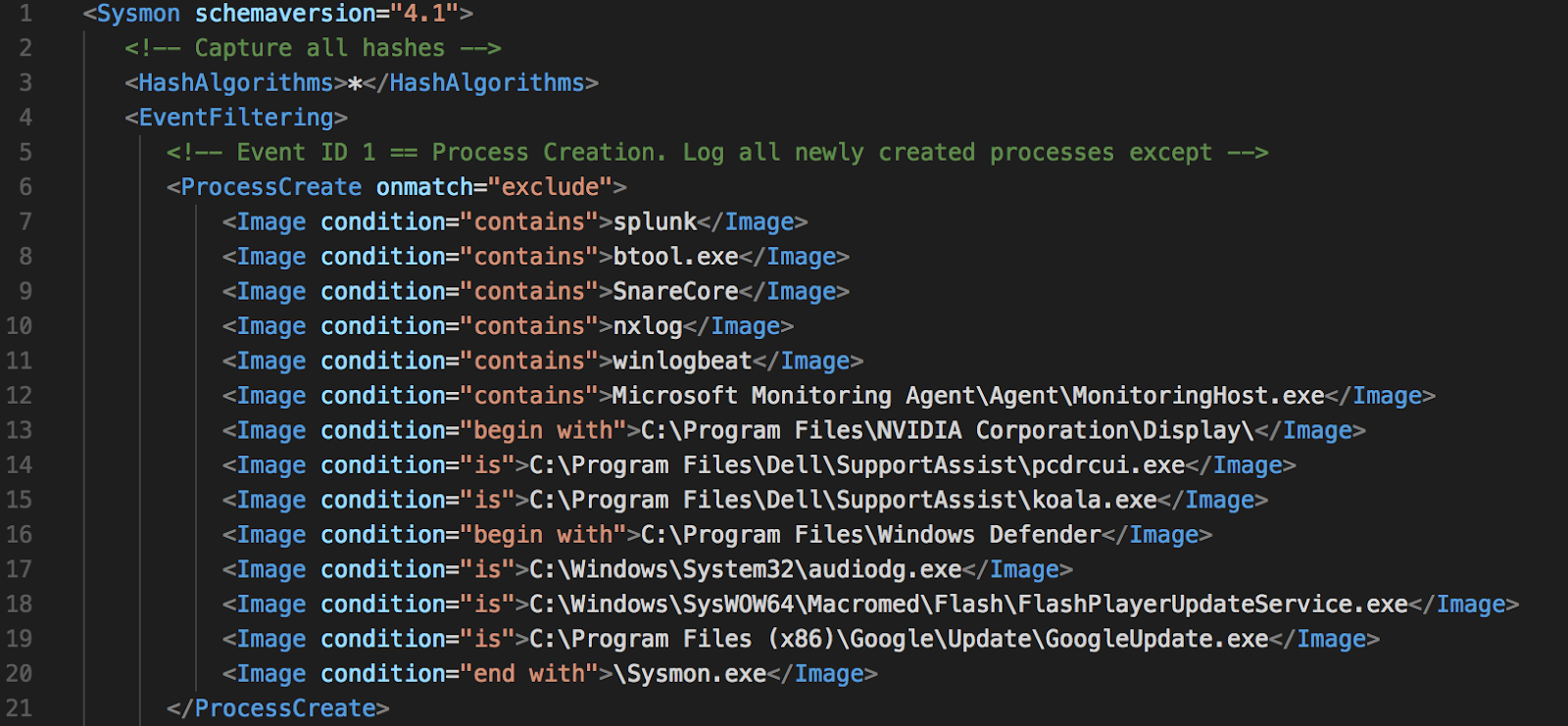This screenshot has height=726, width=1568.
Task: Click pcdrcui.exe in the Dell path
Action: click(1108, 465)
